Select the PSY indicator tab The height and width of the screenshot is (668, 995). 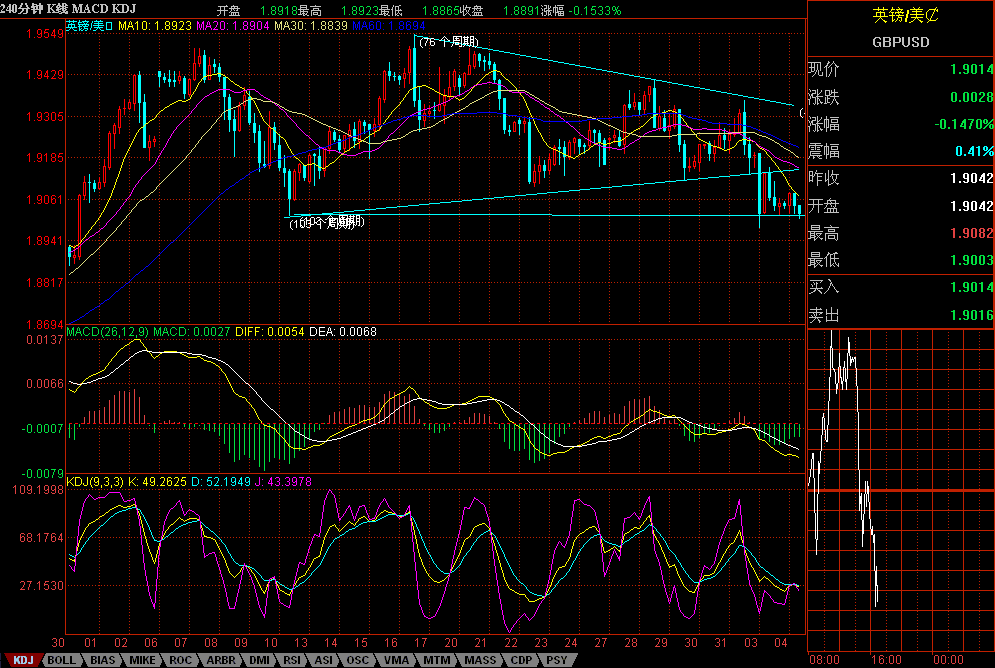[557, 660]
